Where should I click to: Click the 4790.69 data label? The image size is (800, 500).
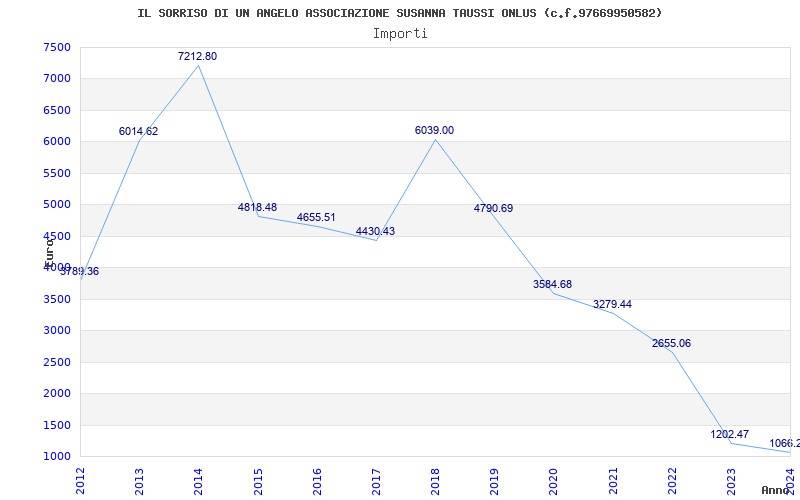coord(493,209)
